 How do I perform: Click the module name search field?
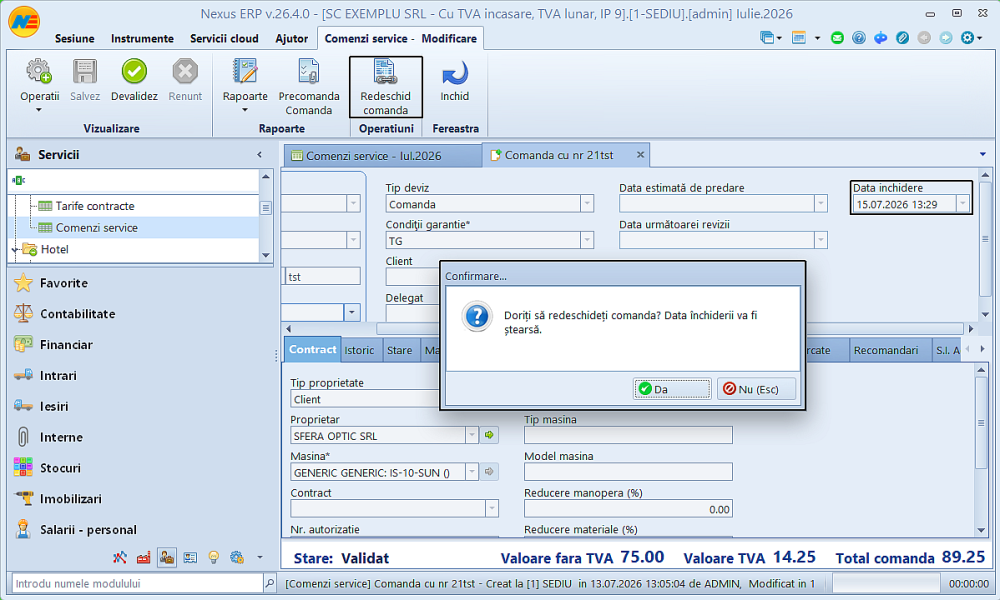click(x=137, y=583)
